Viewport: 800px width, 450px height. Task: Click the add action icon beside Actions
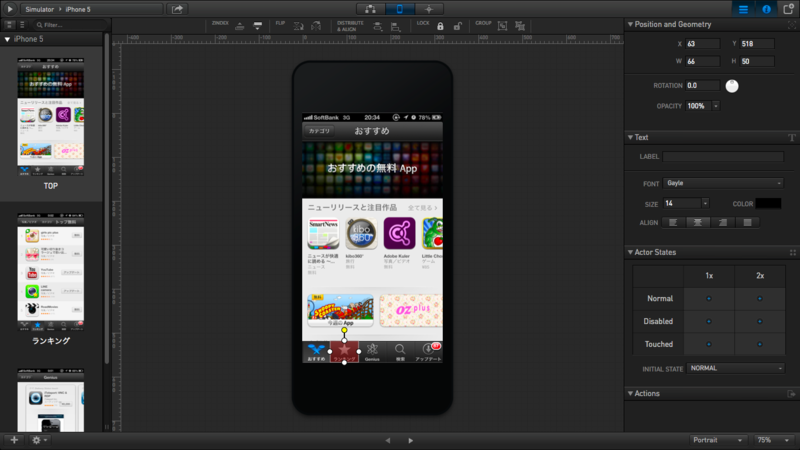(x=791, y=394)
